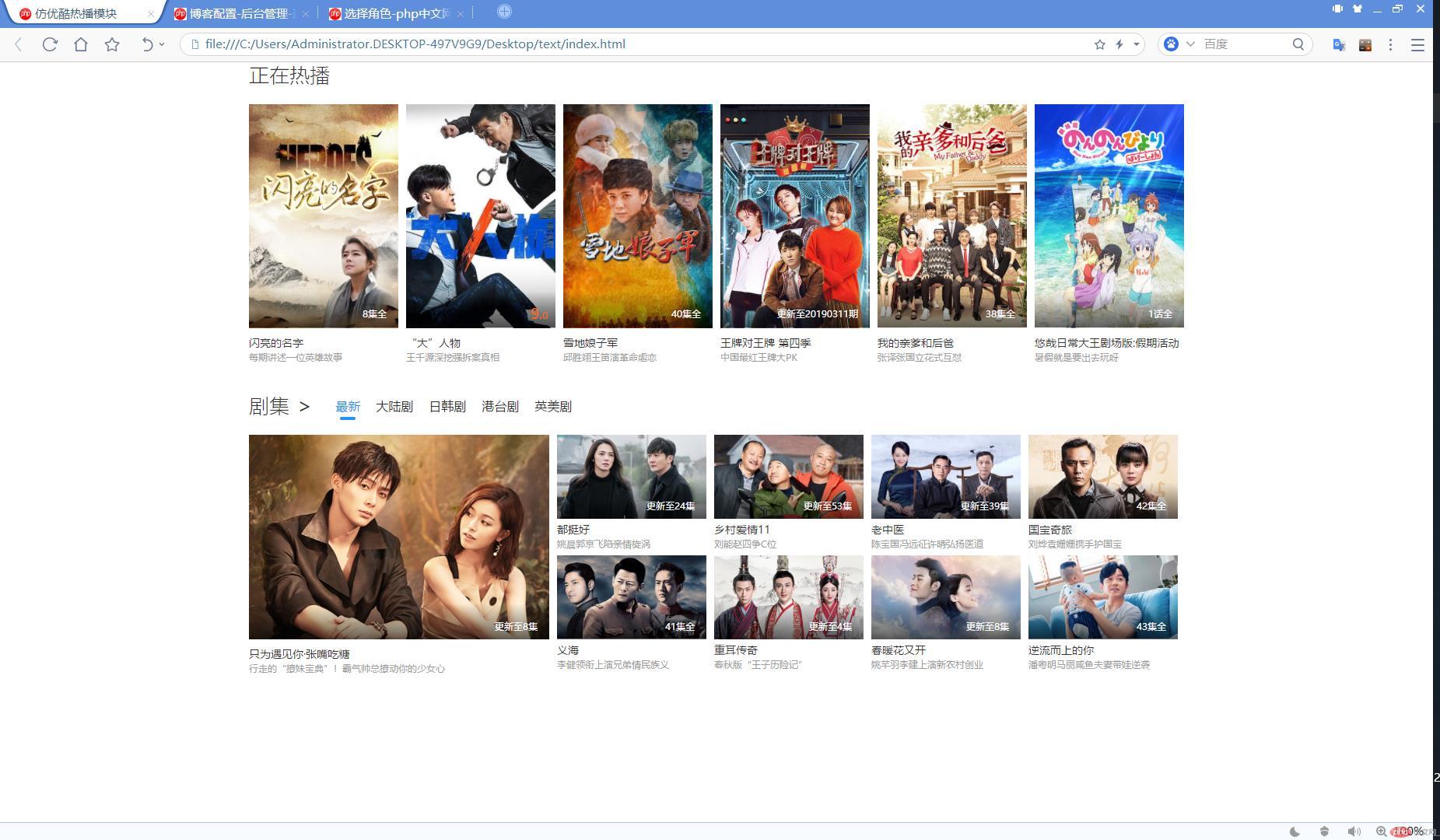Open the 老中医 thumbnail

[946, 477]
